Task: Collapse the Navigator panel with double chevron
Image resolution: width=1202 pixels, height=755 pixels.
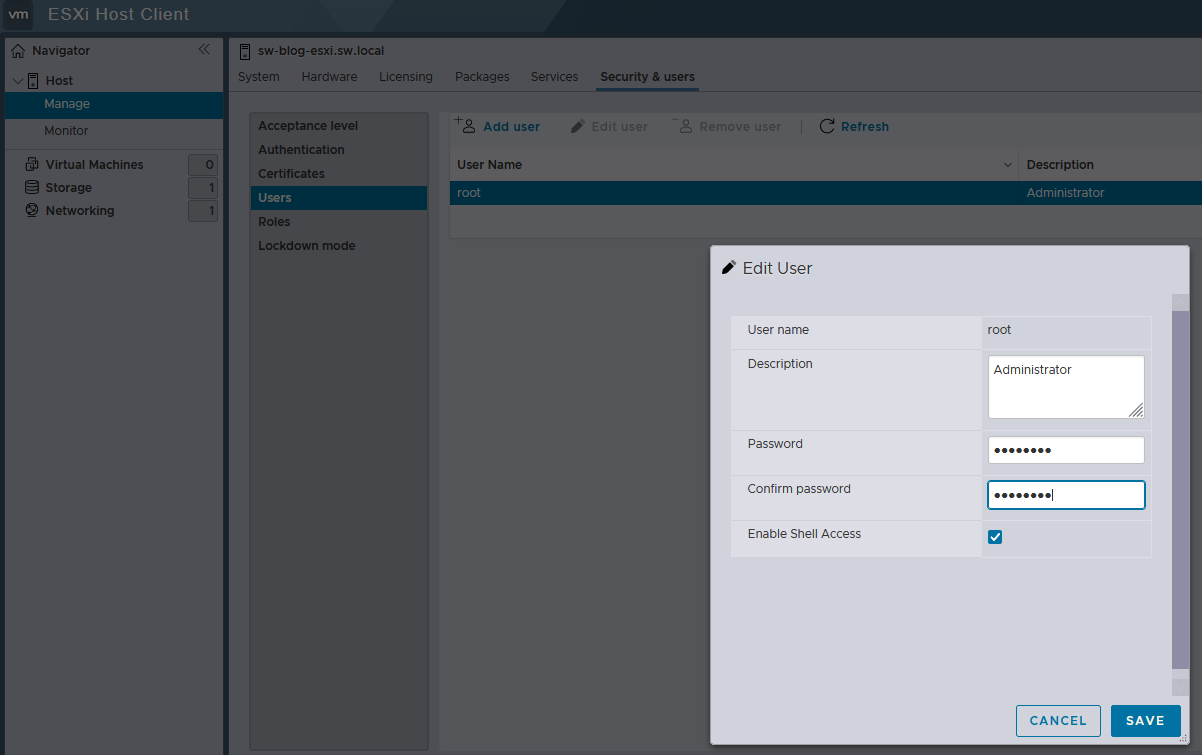Action: [204, 49]
